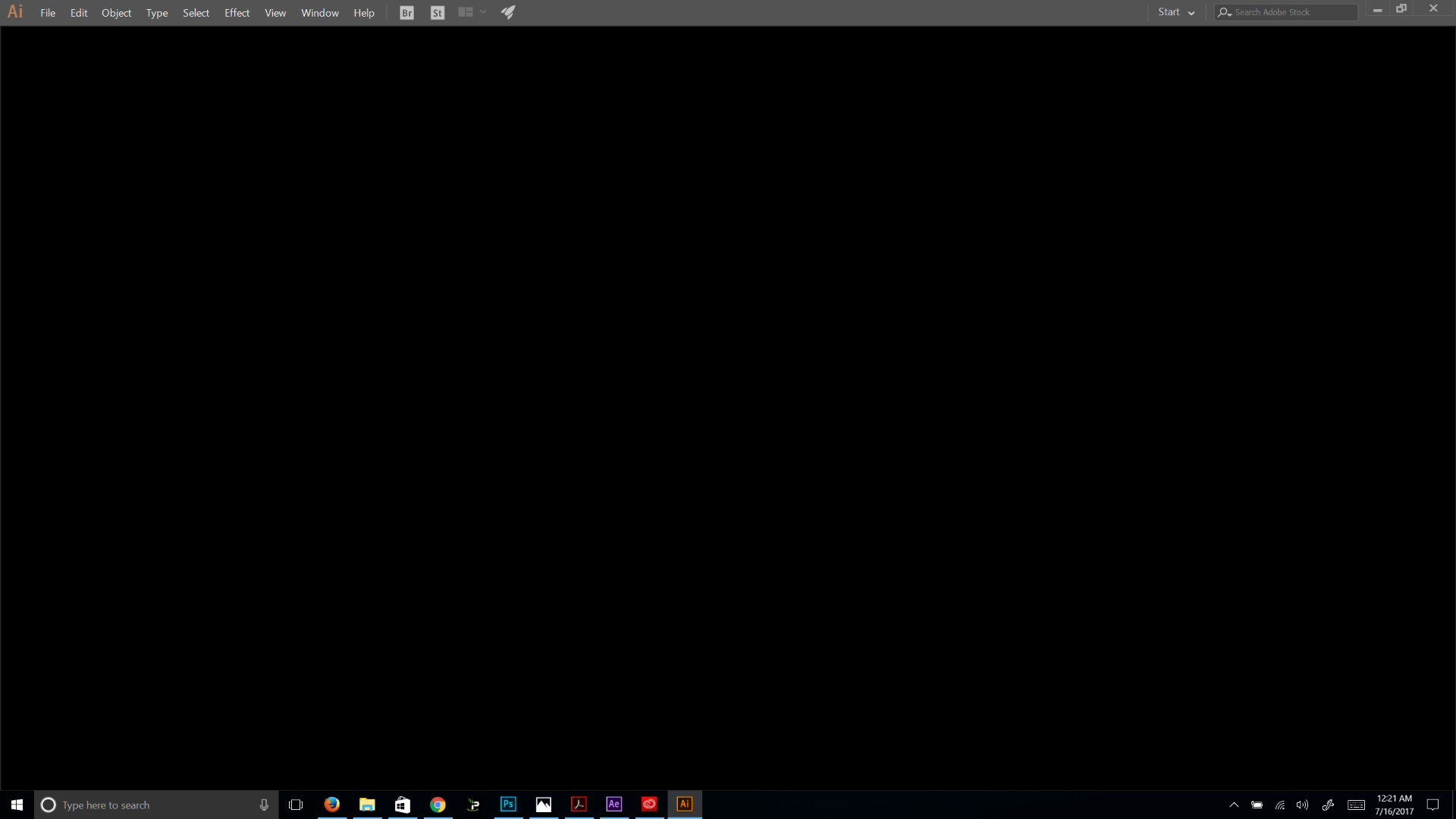The image size is (1456, 819).
Task: Click the battery status tray icon
Action: coord(1257,805)
